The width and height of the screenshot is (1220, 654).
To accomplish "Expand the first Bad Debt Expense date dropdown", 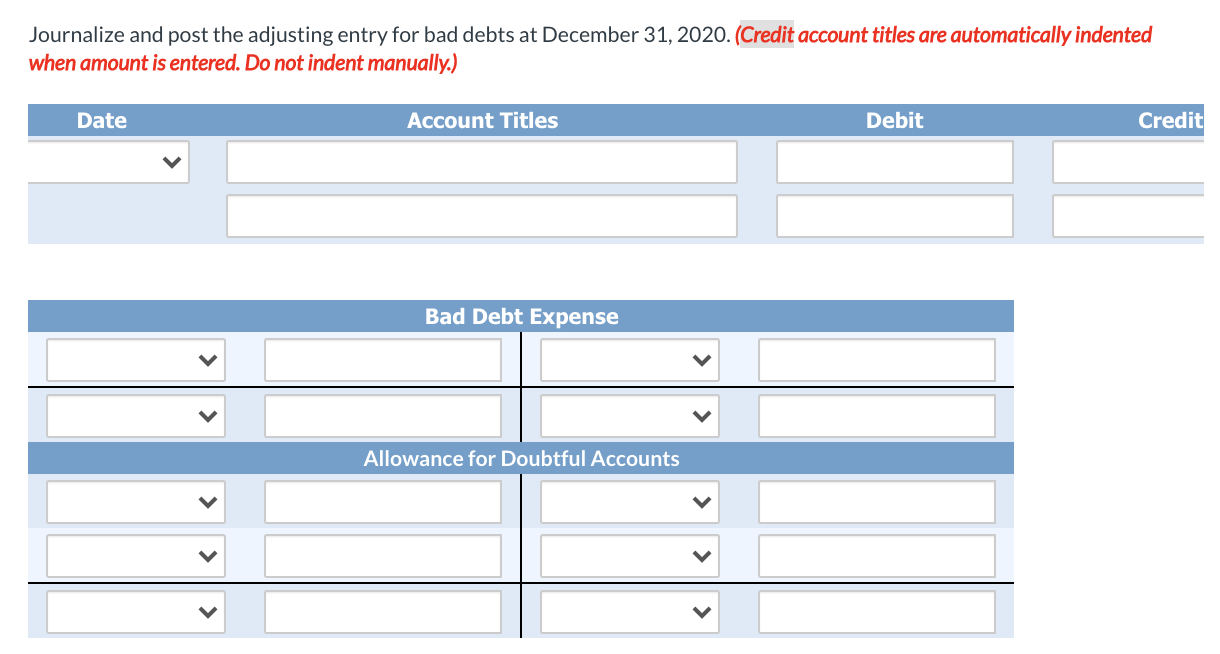I will point(135,359).
